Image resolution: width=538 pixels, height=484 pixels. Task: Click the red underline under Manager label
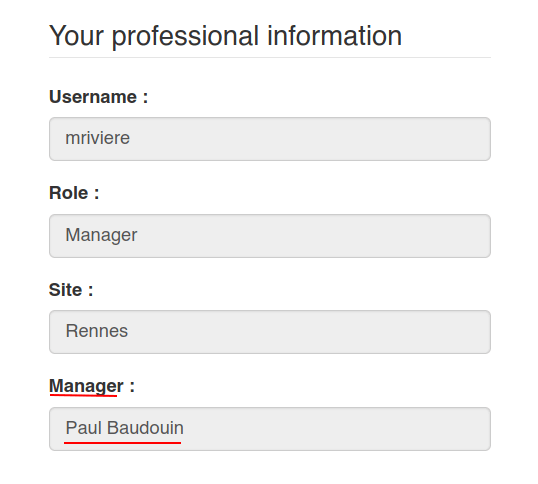pos(83,396)
